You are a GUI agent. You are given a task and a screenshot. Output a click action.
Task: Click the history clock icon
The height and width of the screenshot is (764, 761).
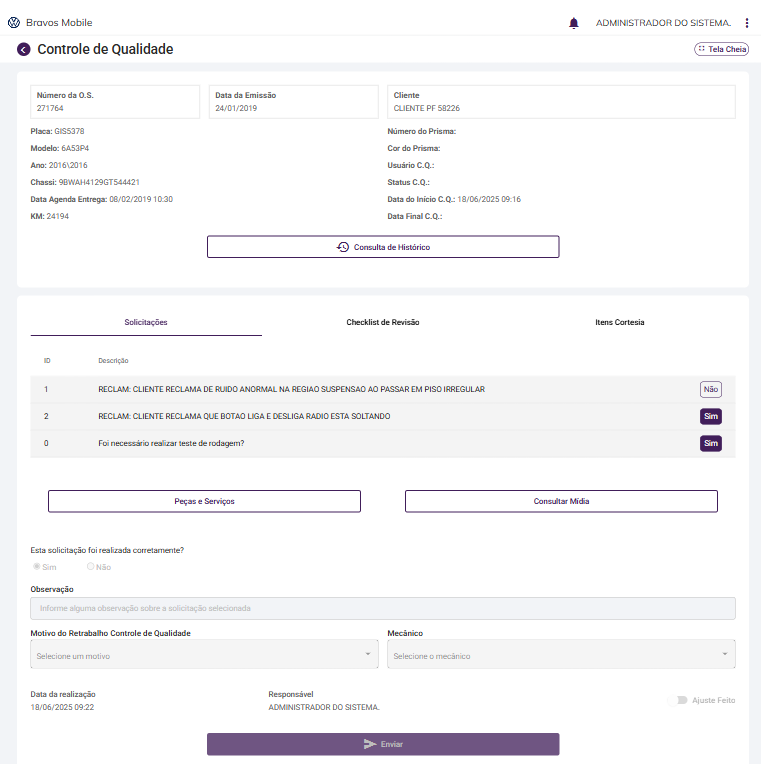point(343,247)
